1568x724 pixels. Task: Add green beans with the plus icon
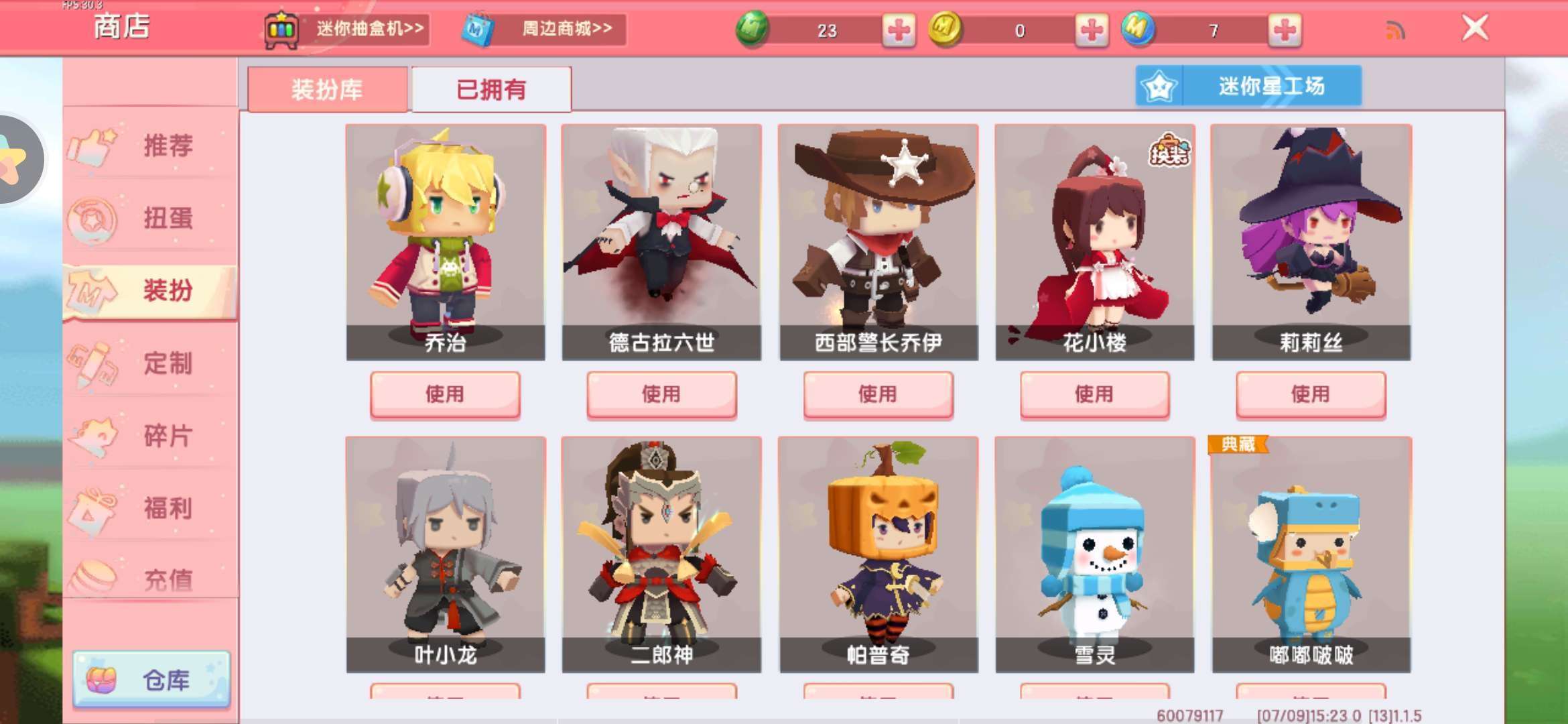[x=898, y=30]
